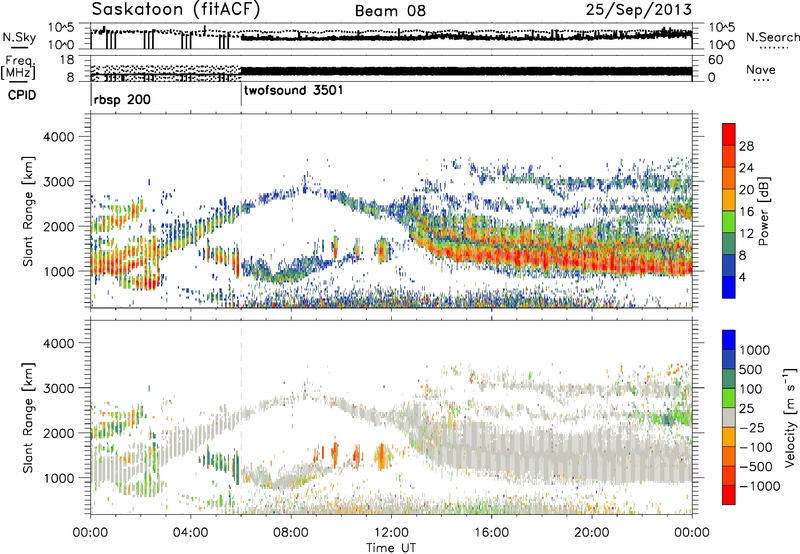This screenshot has height=554, width=800.
Task: Click the '100' tick on Velocity scale
Action: [x=750, y=389]
